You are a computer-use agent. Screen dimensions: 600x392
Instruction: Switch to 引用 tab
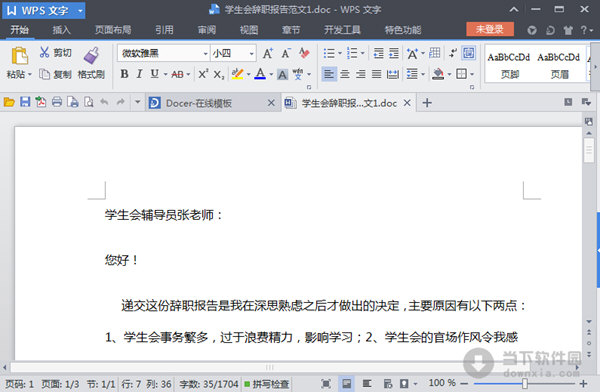[165, 30]
